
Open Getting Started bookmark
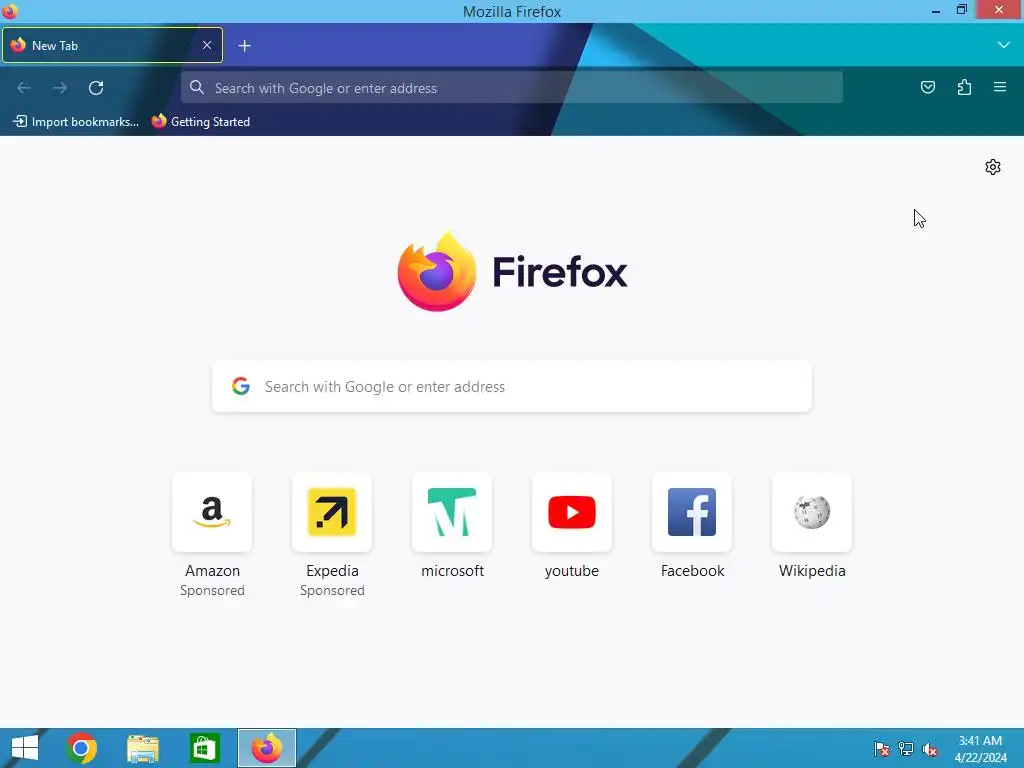(201, 121)
